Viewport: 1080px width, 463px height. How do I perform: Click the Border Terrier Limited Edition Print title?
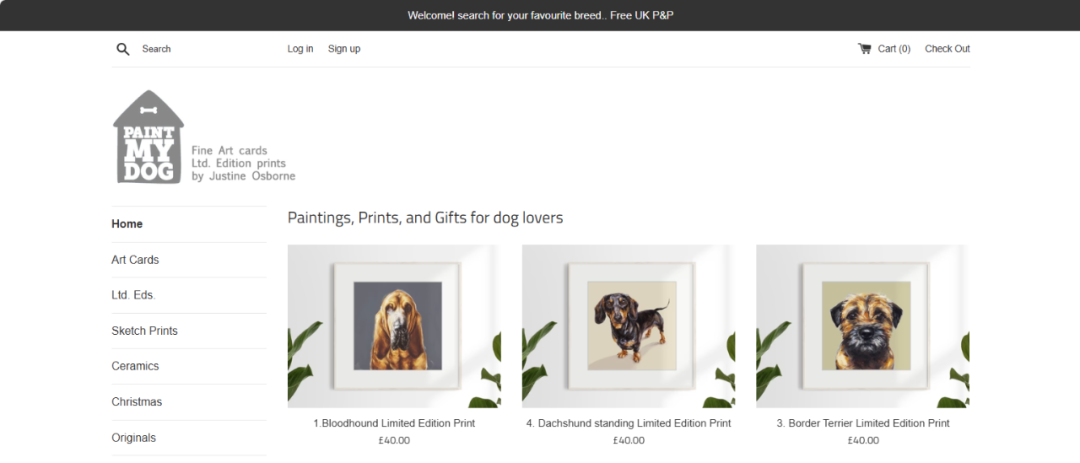click(862, 423)
